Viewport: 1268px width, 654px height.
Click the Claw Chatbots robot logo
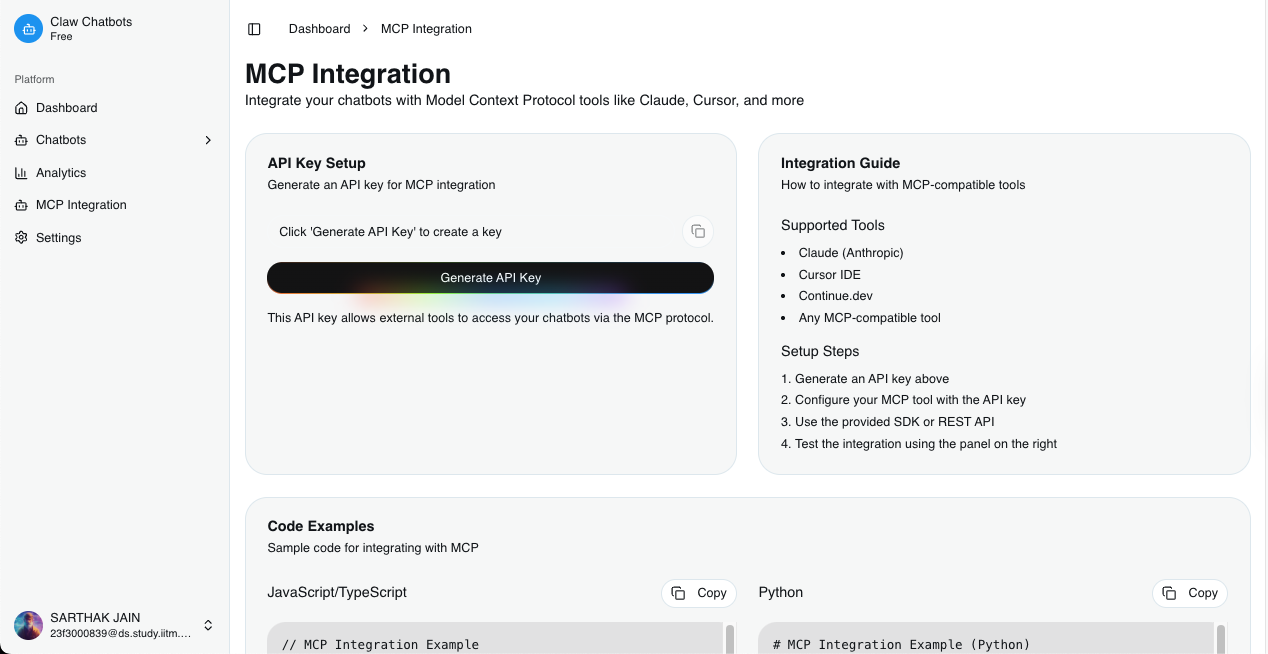tap(28, 29)
